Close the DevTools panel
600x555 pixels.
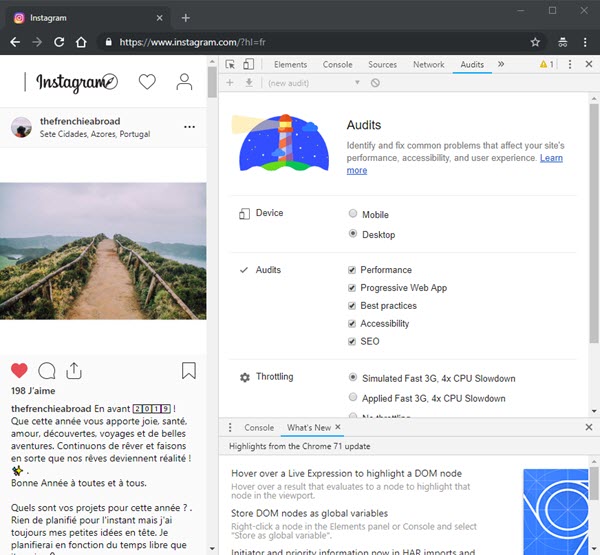click(589, 64)
